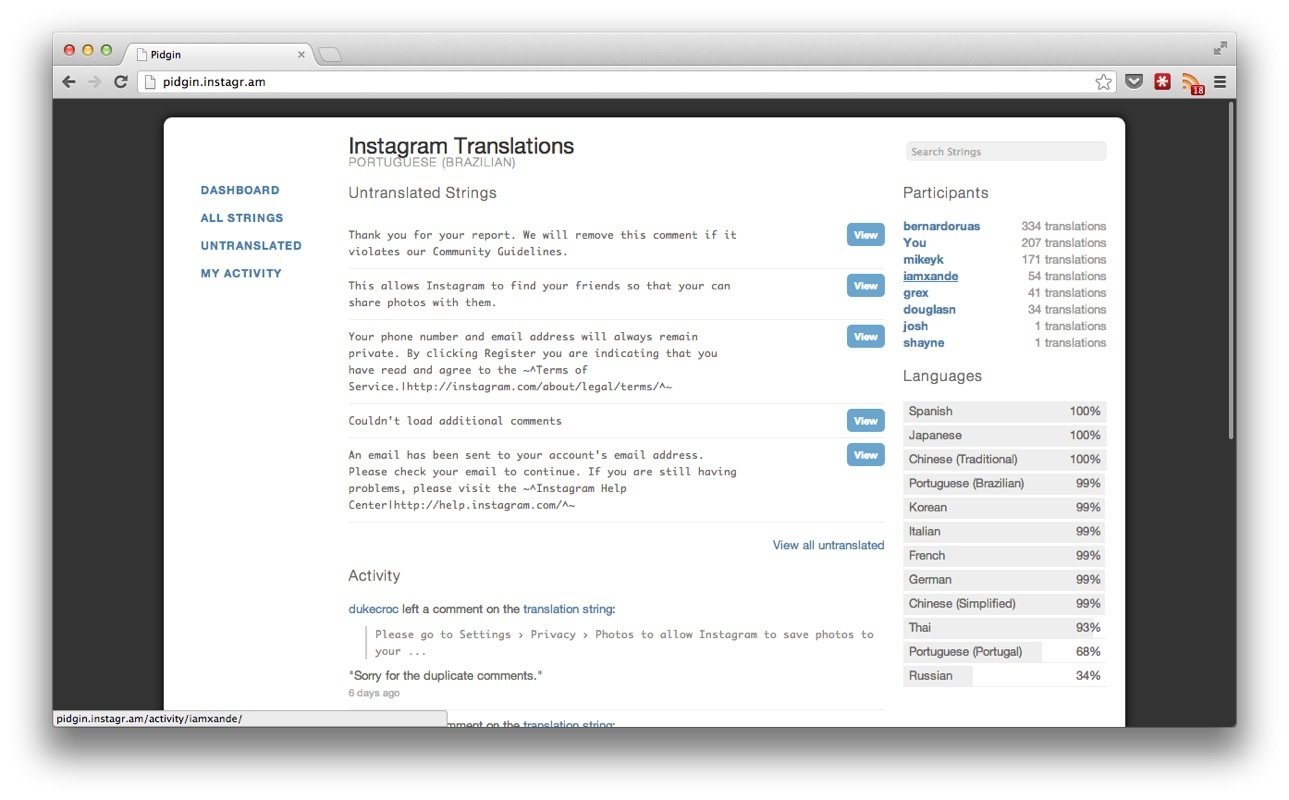View the 'Couldn't load additional comments' string
This screenshot has width=1289, height=800.
click(x=866, y=421)
